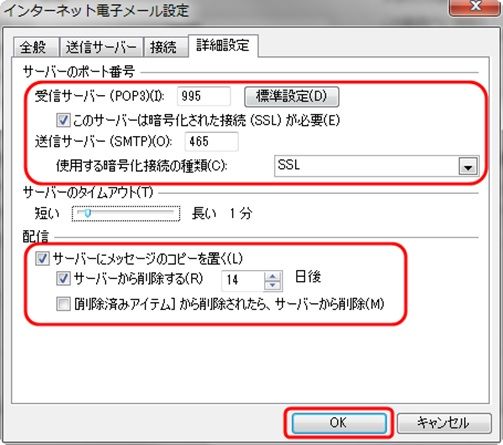Image resolution: width=503 pixels, height=445 pixels.
Task: Click the OK button
Action: (339, 423)
